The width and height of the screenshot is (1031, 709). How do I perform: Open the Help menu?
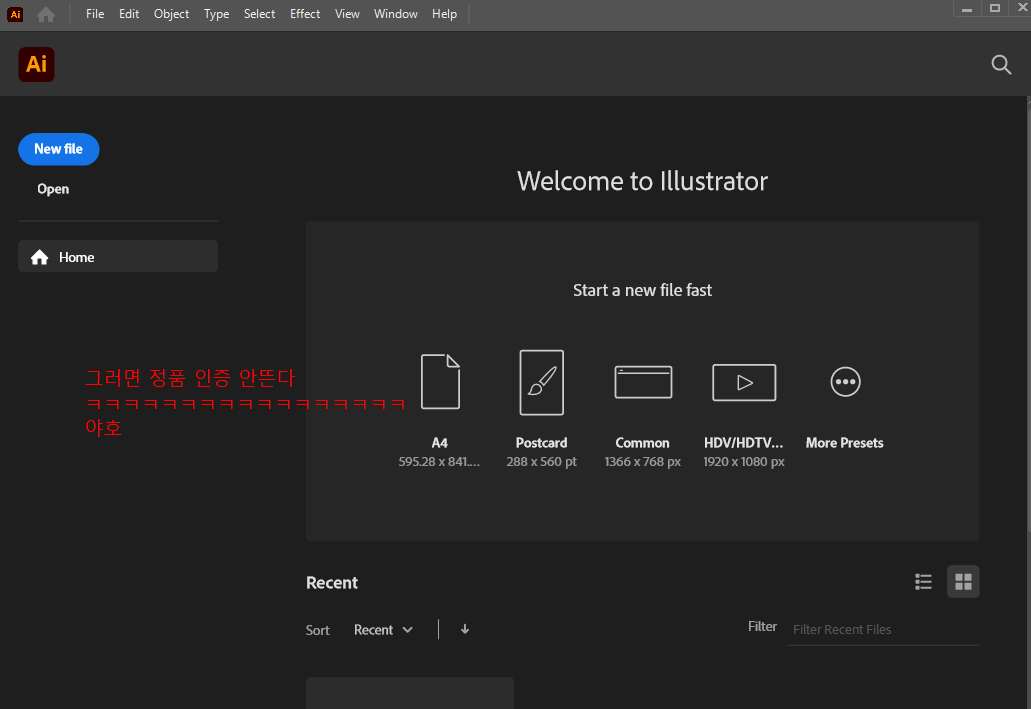click(444, 14)
